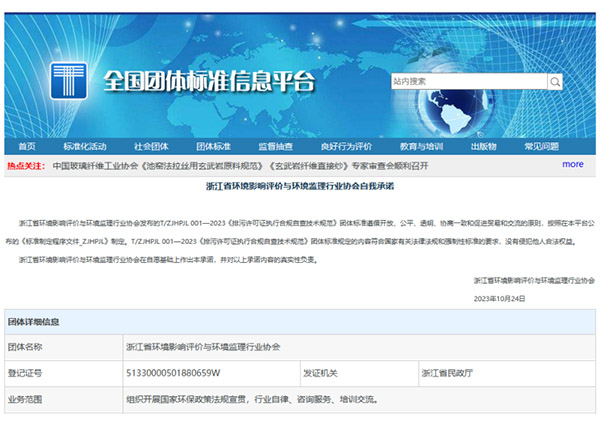Open the 常见问题 menu item
Screen dimensions: 600x430
541,147
